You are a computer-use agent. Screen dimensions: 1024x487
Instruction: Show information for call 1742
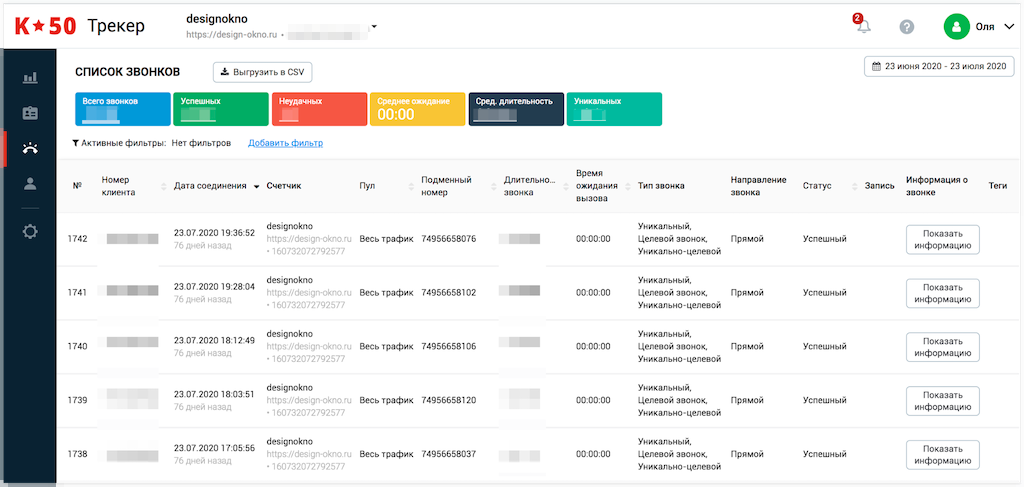[x=942, y=239]
